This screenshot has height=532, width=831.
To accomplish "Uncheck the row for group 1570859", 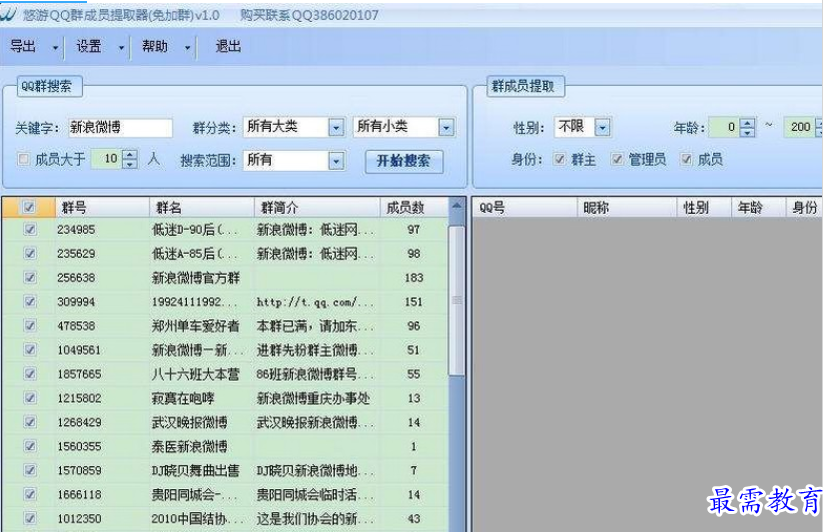I will click(30, 470).
